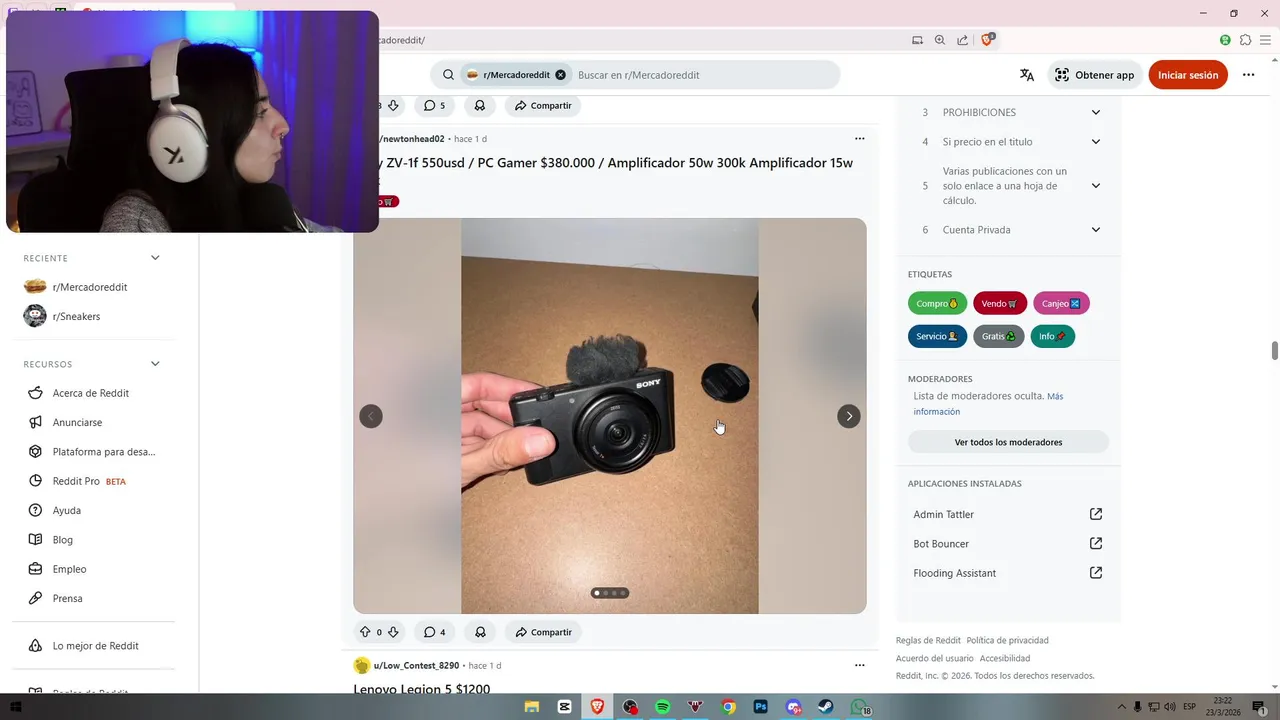The height and width of the screenshot is (720, 1280).
Task: Filter by the Vendo tag
Action: pyautogui.click(x=999, y=304)
